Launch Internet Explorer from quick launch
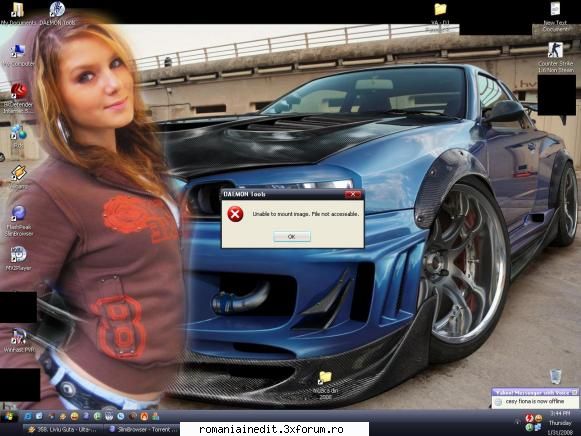The width and height of the screenshot is (581, 436). [x=28, y=416]
